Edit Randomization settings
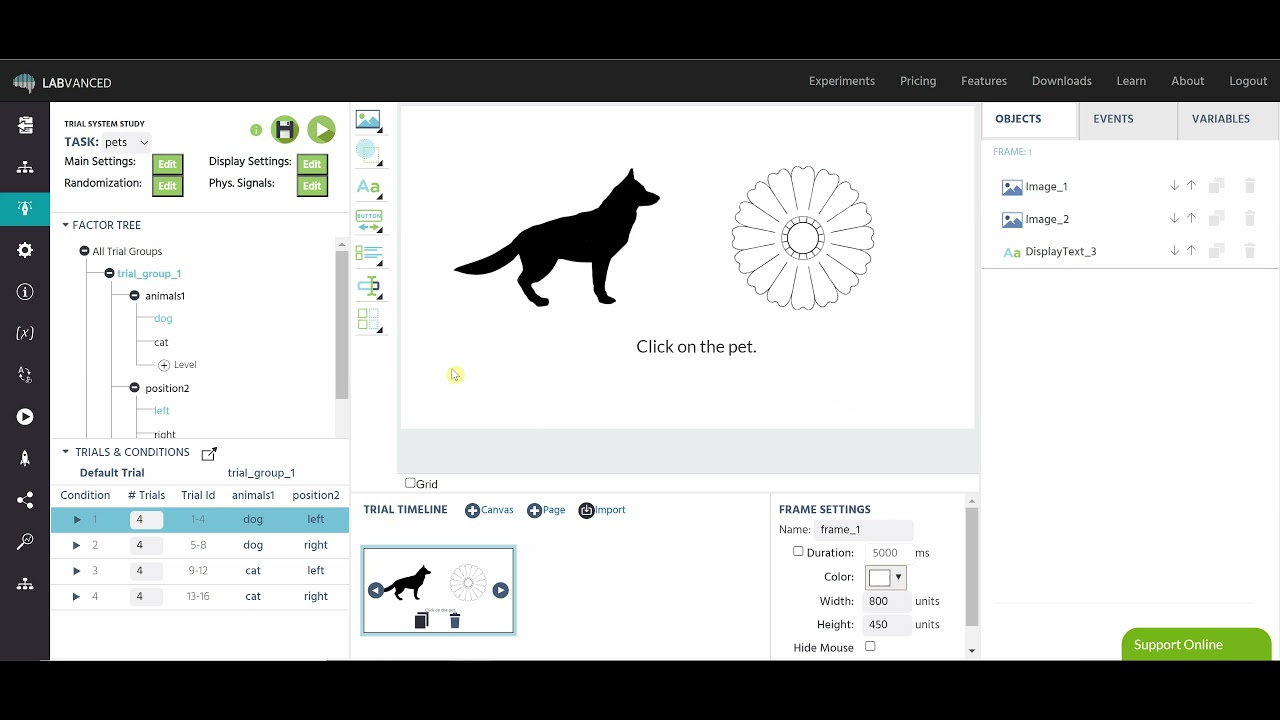This screenshot has width=1280, height=720. tap(167, 186)
